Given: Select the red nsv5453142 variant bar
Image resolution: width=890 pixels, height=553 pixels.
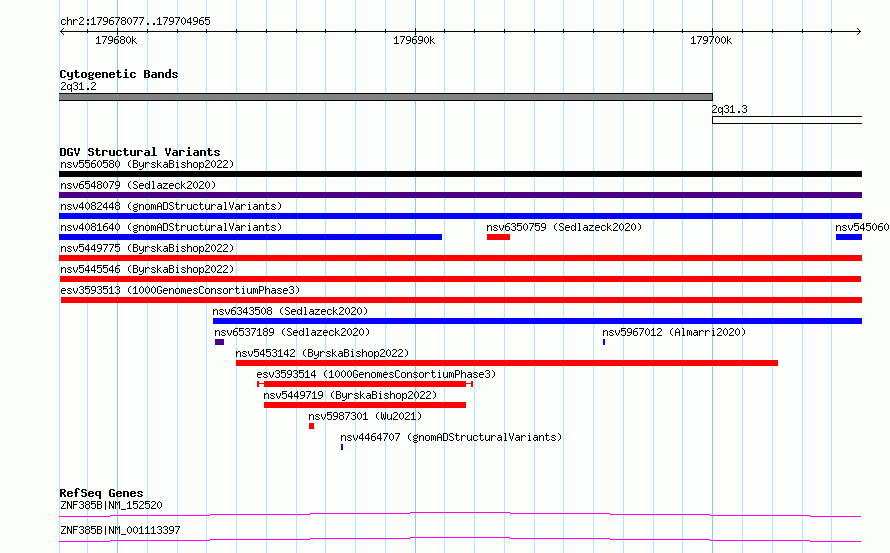Looking at the screenshot, I should coord(507,363).
